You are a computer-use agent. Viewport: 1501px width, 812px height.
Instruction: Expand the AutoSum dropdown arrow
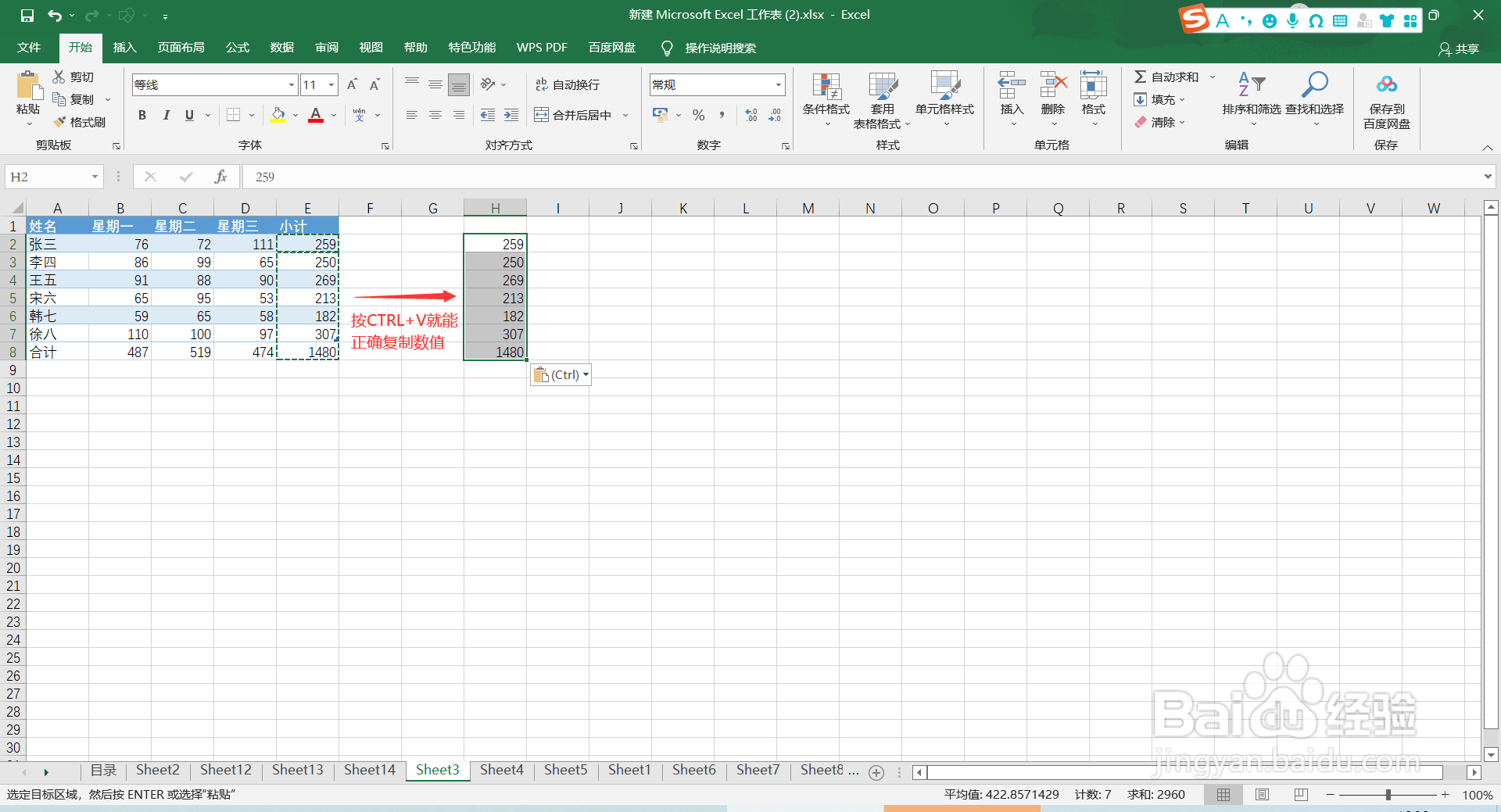1213,77
